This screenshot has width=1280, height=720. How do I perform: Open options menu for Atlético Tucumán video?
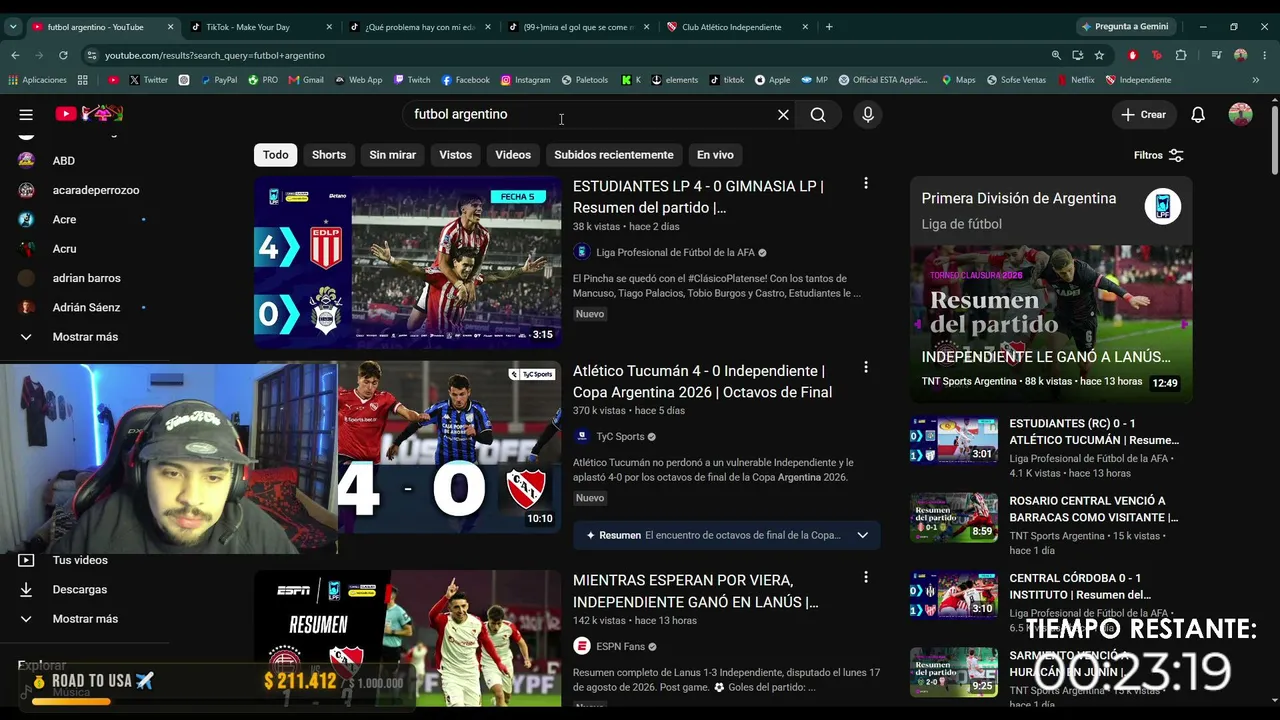click(866, 368)
